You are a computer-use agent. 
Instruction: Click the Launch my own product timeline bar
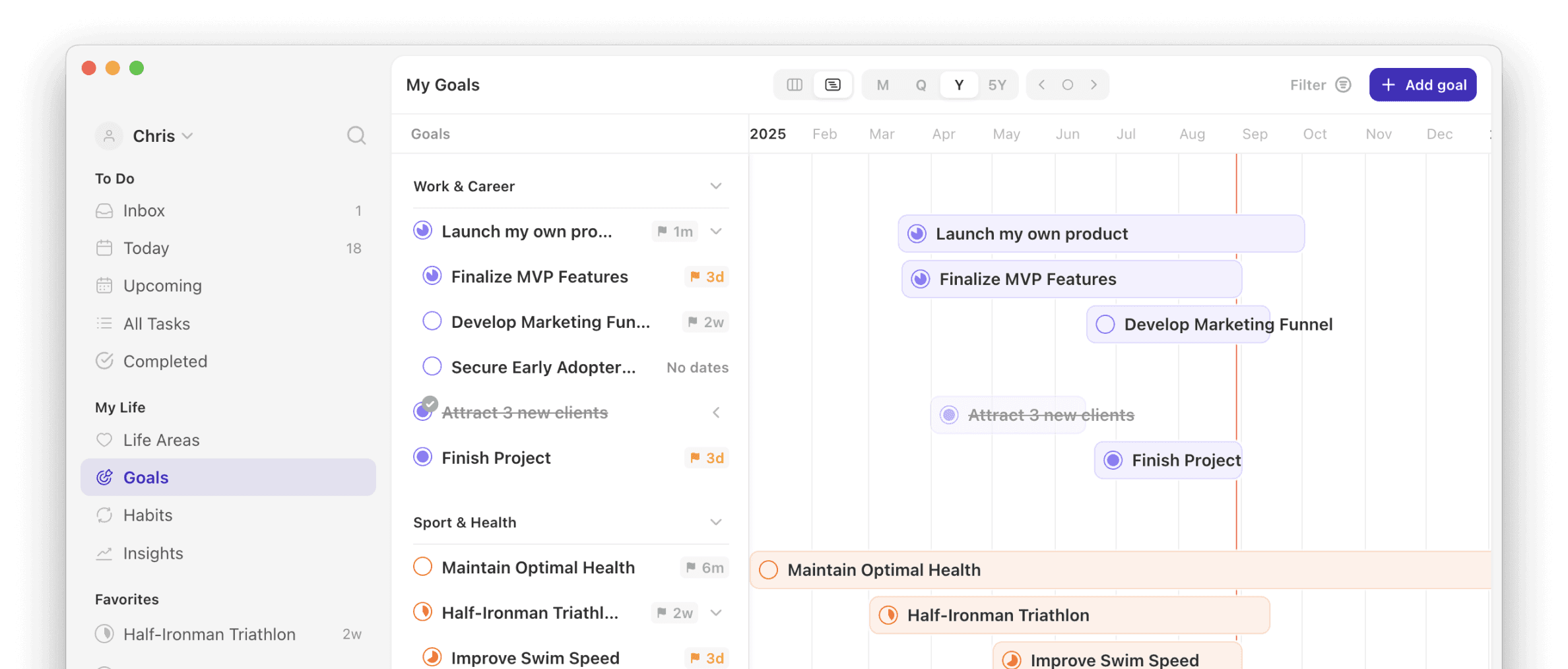click(x=1101, y=234)
